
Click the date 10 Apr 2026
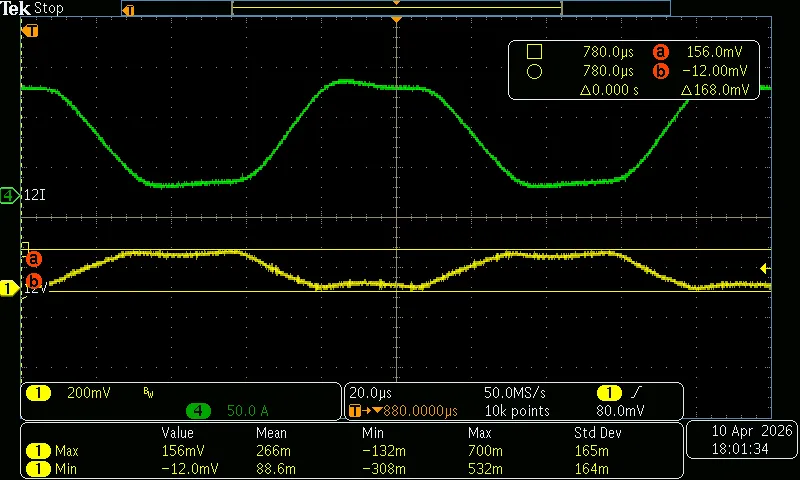(x=752, y=431)
